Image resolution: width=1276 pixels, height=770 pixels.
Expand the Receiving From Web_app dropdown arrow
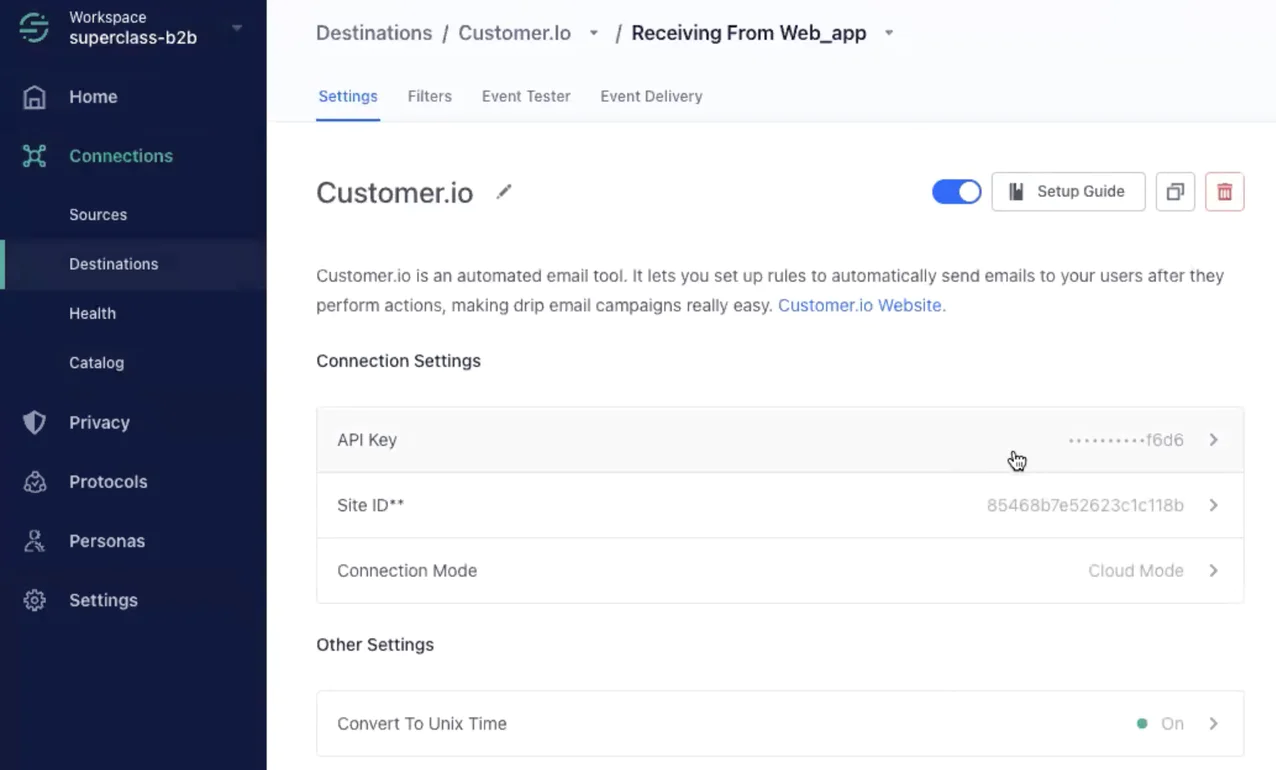point(889,33)
